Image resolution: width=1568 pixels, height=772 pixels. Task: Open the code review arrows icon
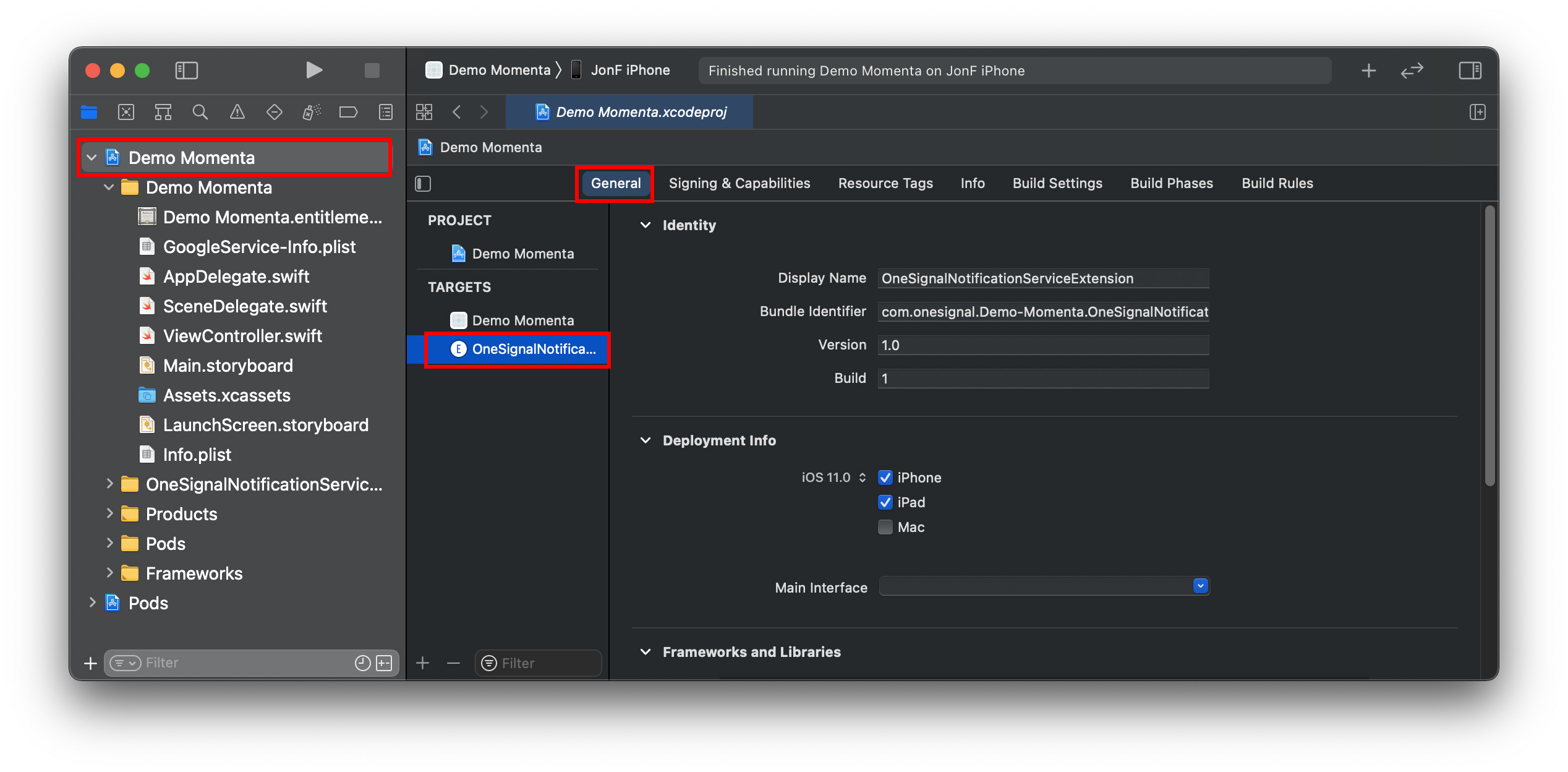(1412, 71)
